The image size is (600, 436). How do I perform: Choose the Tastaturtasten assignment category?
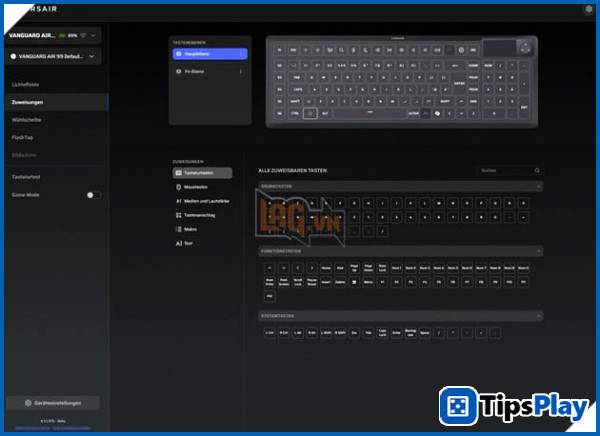click(x=202, y=173)
